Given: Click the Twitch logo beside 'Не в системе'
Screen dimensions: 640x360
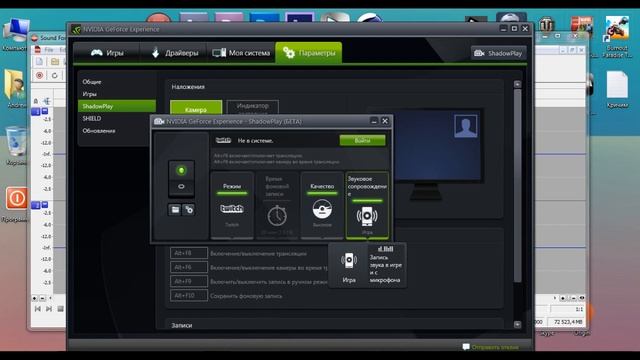Looking at the screenshot, I should coord(223,140).
